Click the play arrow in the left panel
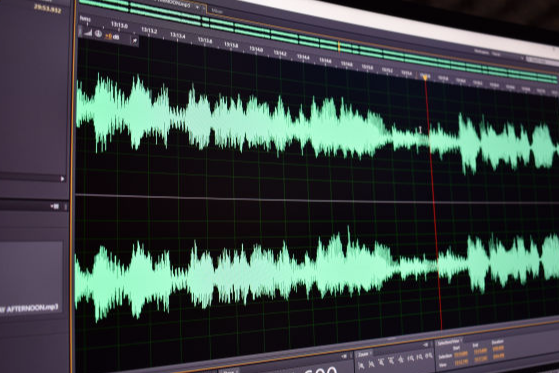 click(x=62, y=179)
